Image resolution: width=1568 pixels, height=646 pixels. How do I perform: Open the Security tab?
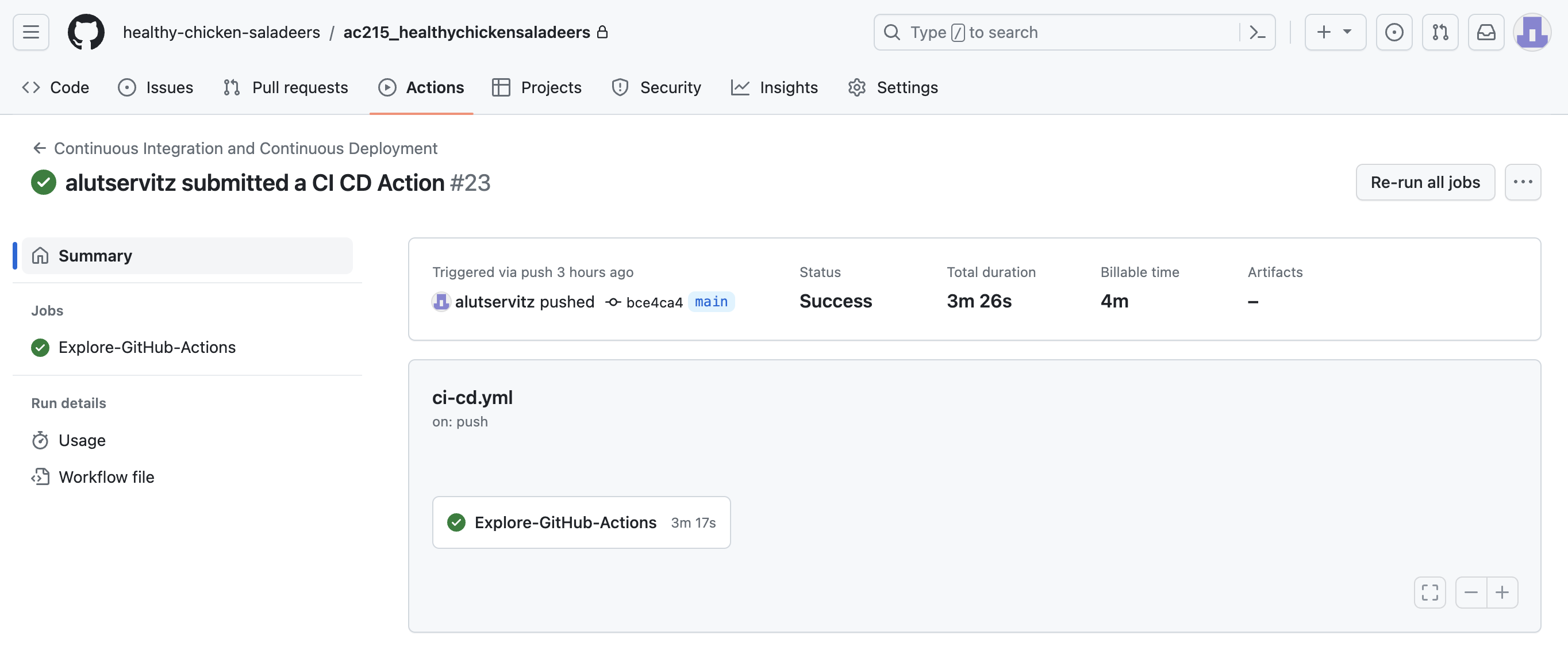tap(656, 88)
